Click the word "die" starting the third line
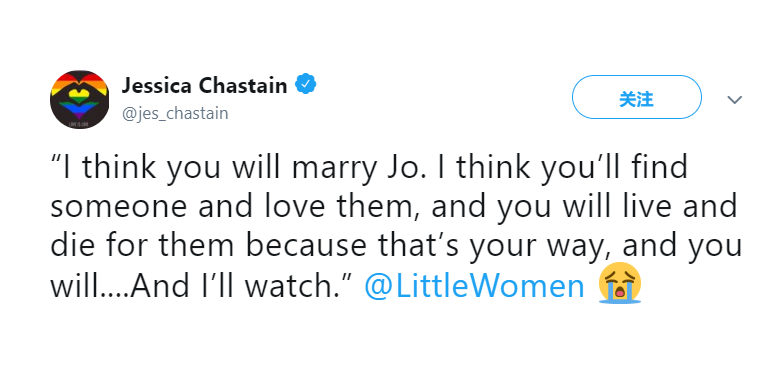The height and width of the screenshot is (384, 783). tap(71, 247)
